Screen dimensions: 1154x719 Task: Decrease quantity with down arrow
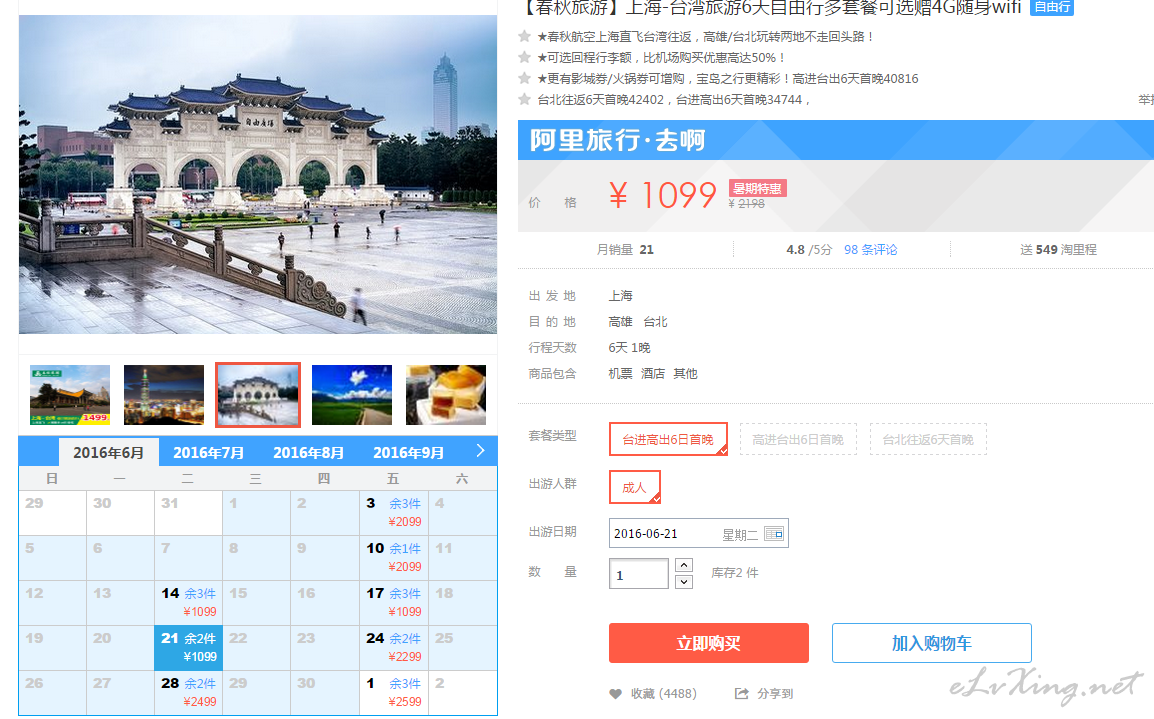click(684, 581)
